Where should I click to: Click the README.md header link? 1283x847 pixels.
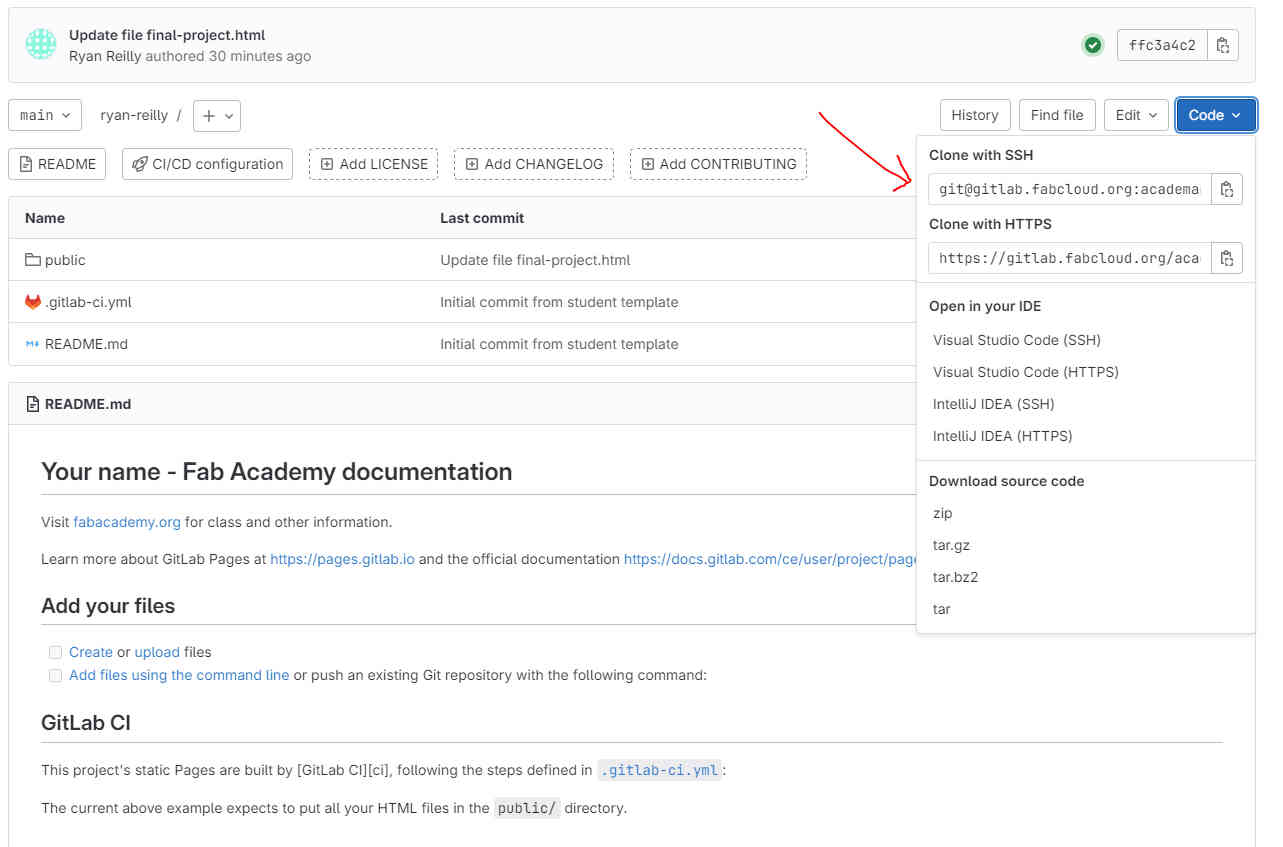coord(88,404)
